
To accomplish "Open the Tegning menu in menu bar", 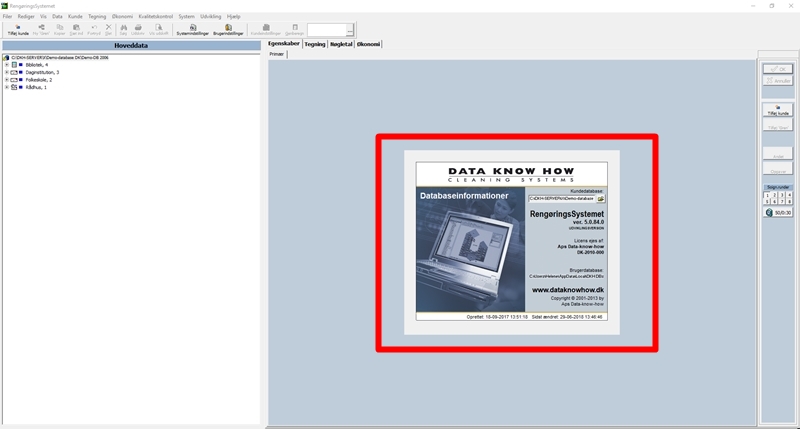I will (x=97, y=16).
